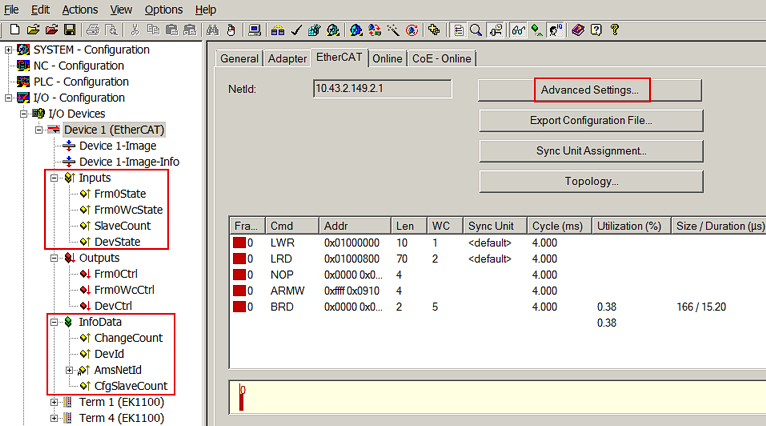Open the Actions menu
Screen dimensions: 766x426
pos(80,10)
